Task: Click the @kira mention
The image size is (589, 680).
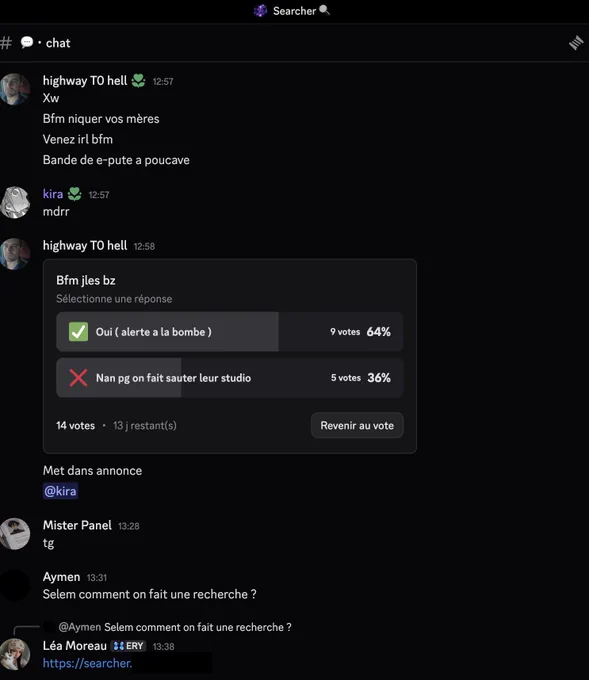Action: pos(60,491)
